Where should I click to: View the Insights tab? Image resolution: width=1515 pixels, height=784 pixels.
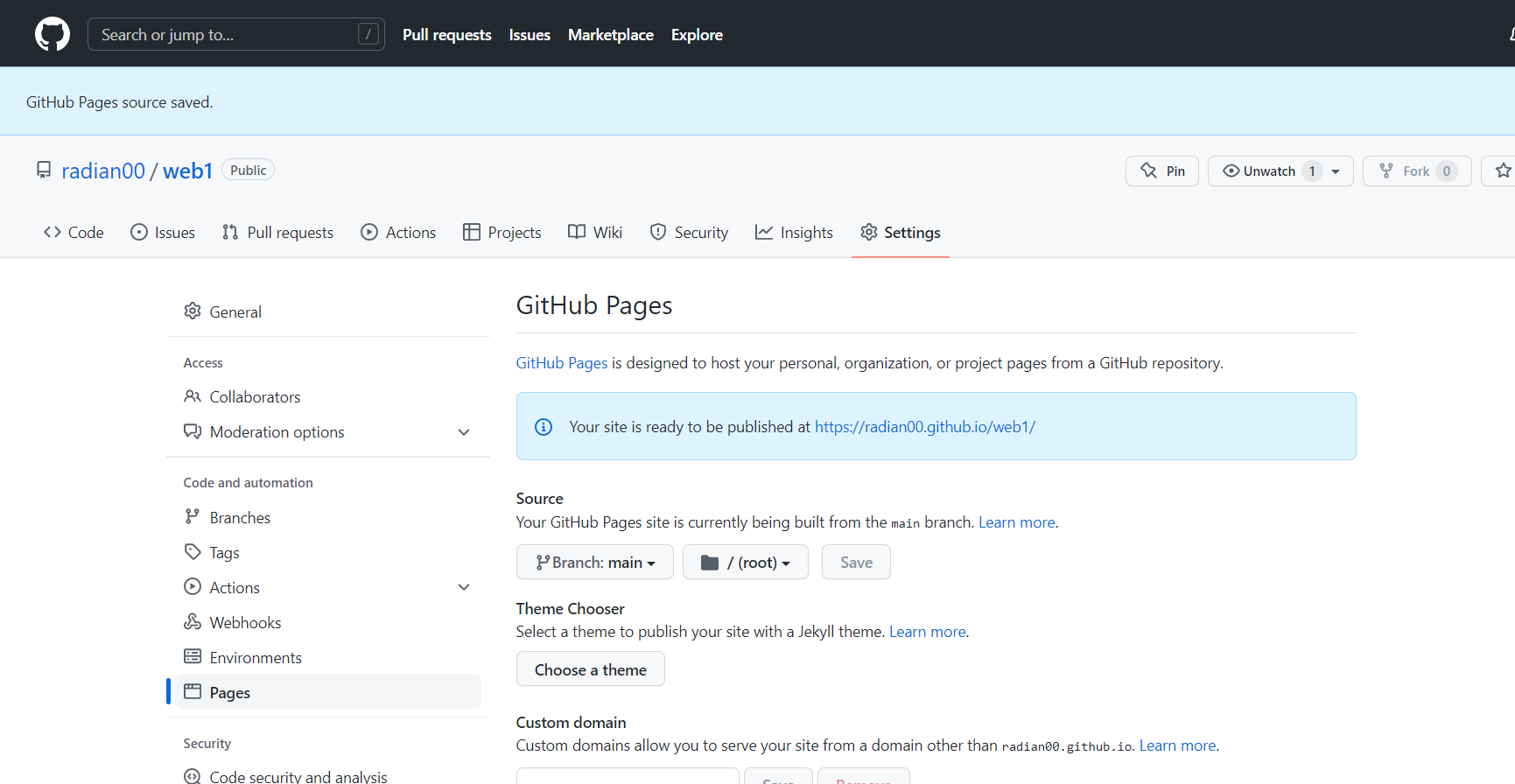pyautogui.click(x=794, y=232)
